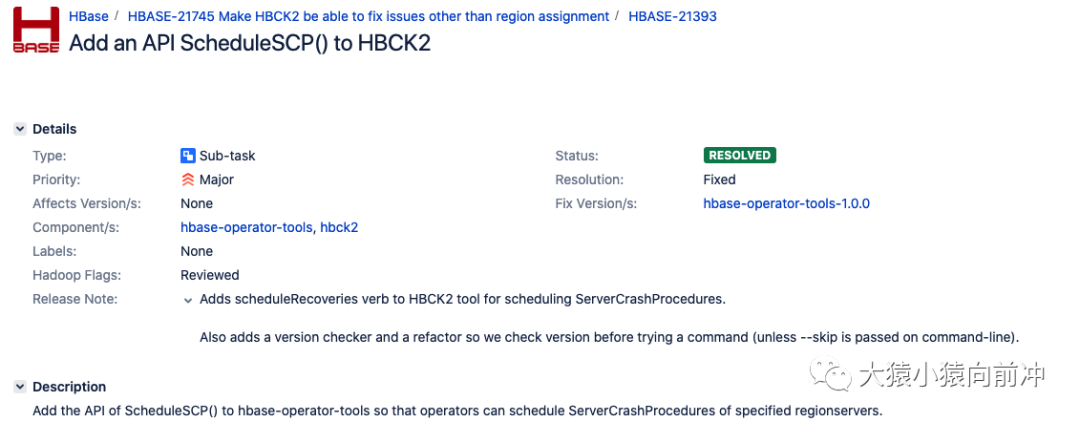This screenshot has height=422, width=1080.
Task: Collapse the Details section
Action: pyautogui.click(x=19, y=129)
